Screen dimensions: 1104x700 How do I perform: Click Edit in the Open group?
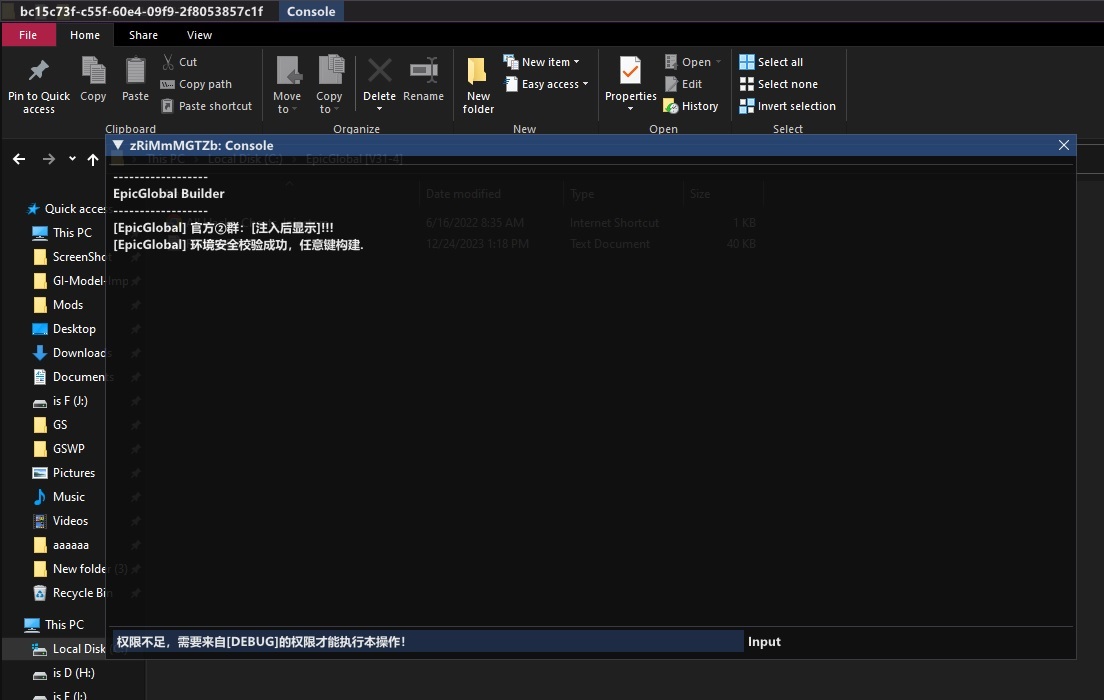(x=684, y=84)
